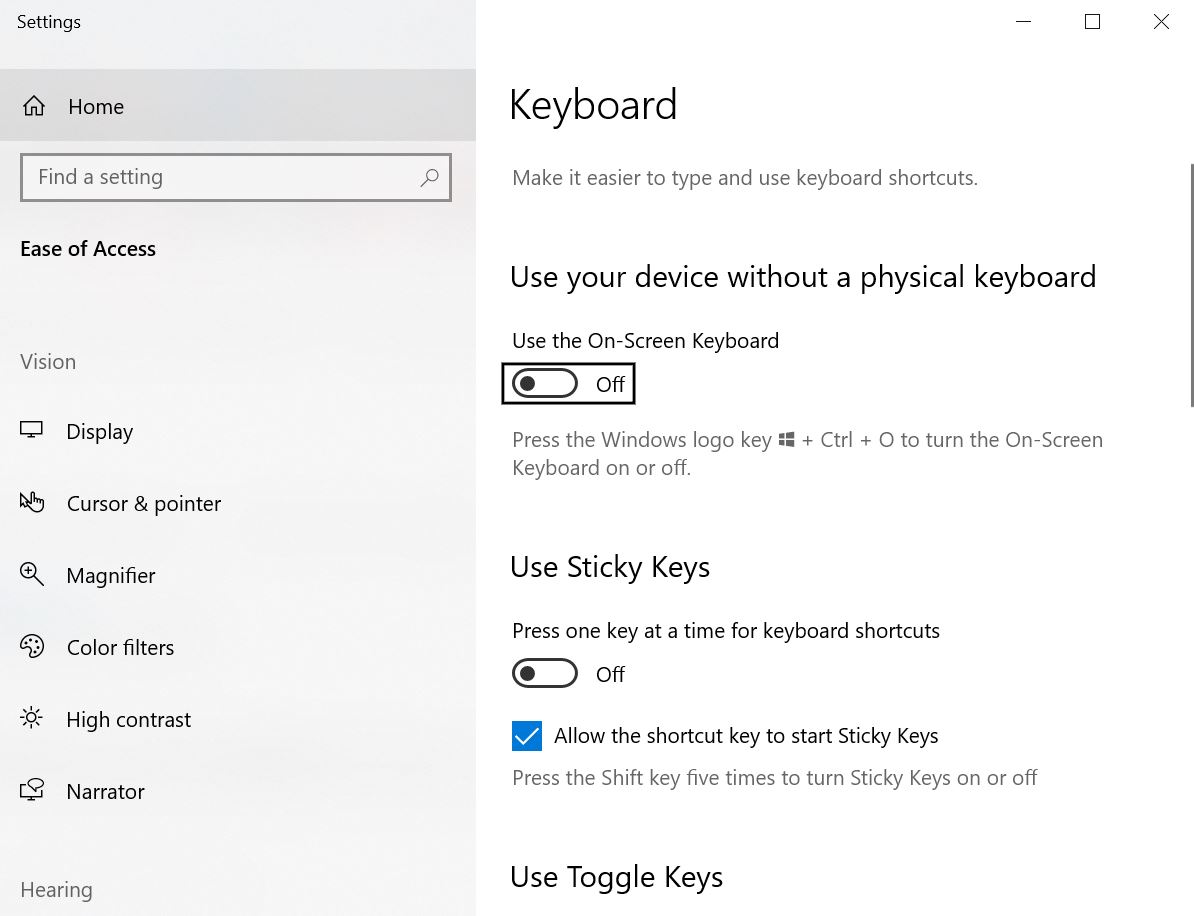Open Narrator settings

[x=105, y=791]
